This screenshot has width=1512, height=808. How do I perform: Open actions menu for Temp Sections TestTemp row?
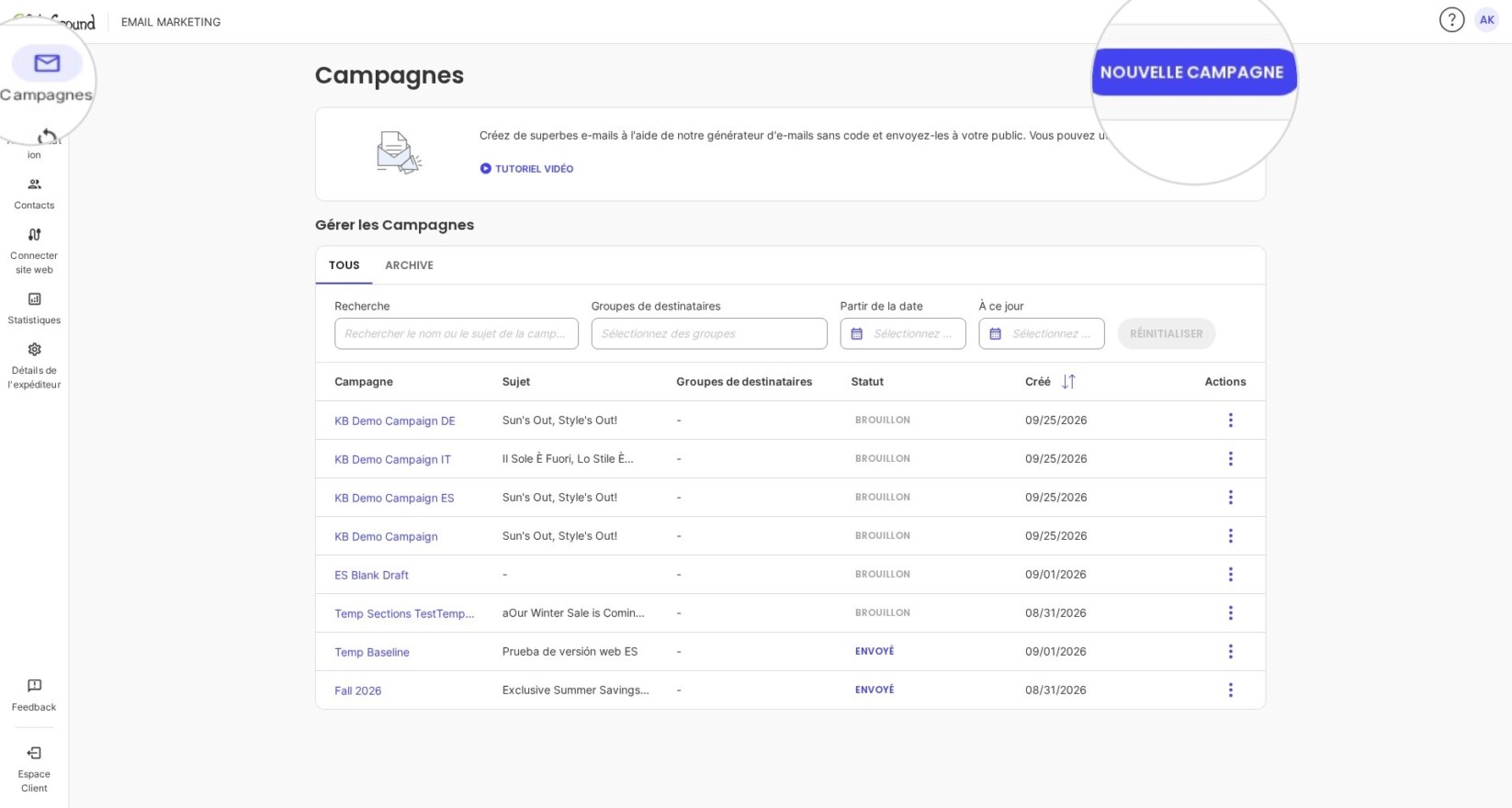(1230, 612)
